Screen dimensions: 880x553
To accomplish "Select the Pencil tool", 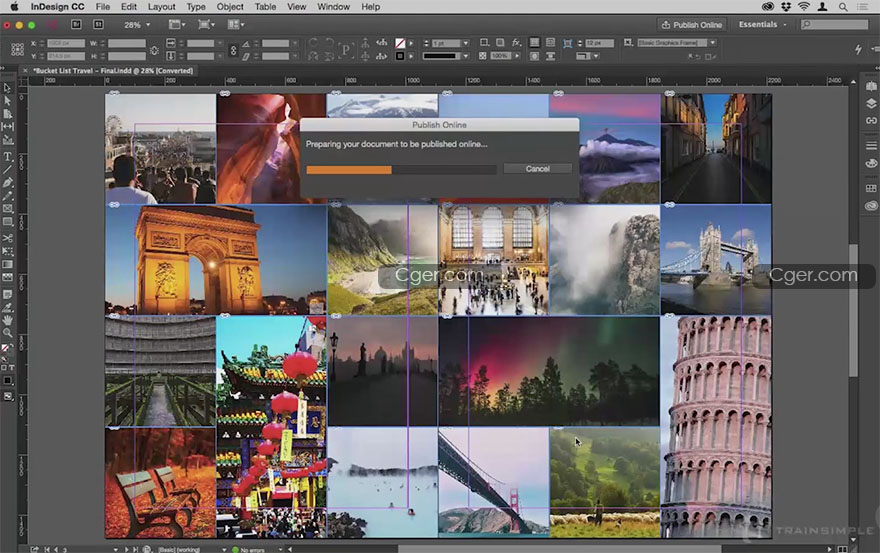I will click(7, 195).
